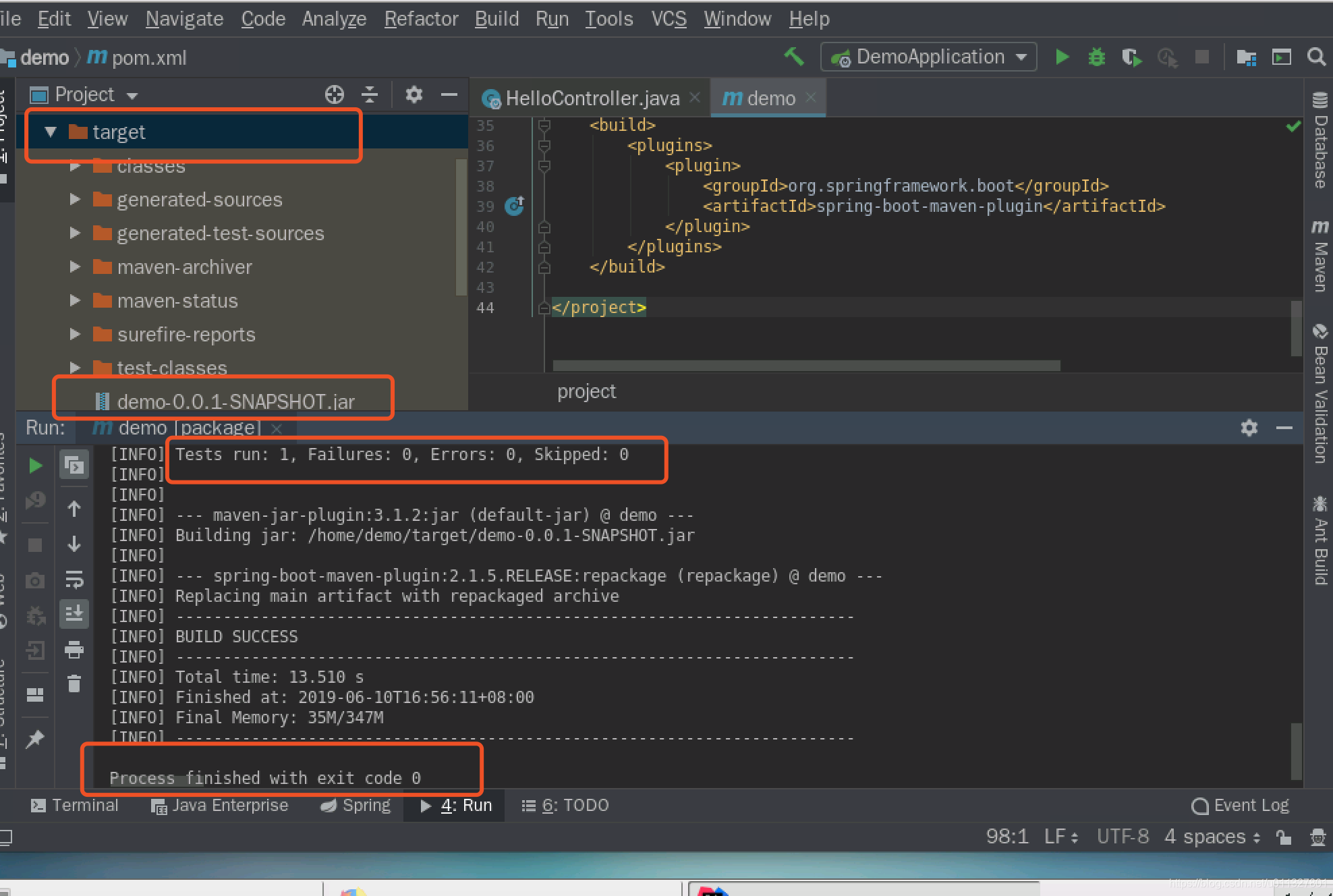Click the project breadcrumb below editor
Screen dimensions: 1333x896
coord(586,391)
